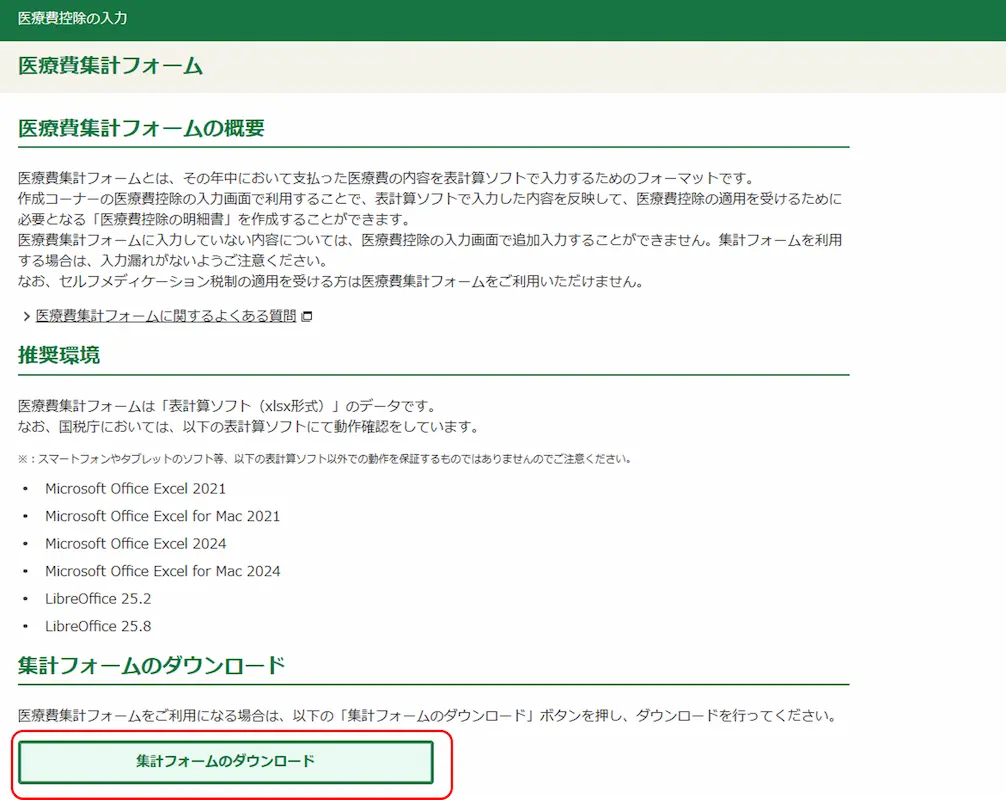Click the external link icon beside the FAQ link
The height and width of the screenshot is (800, 1006).
(x=307, y=317)
